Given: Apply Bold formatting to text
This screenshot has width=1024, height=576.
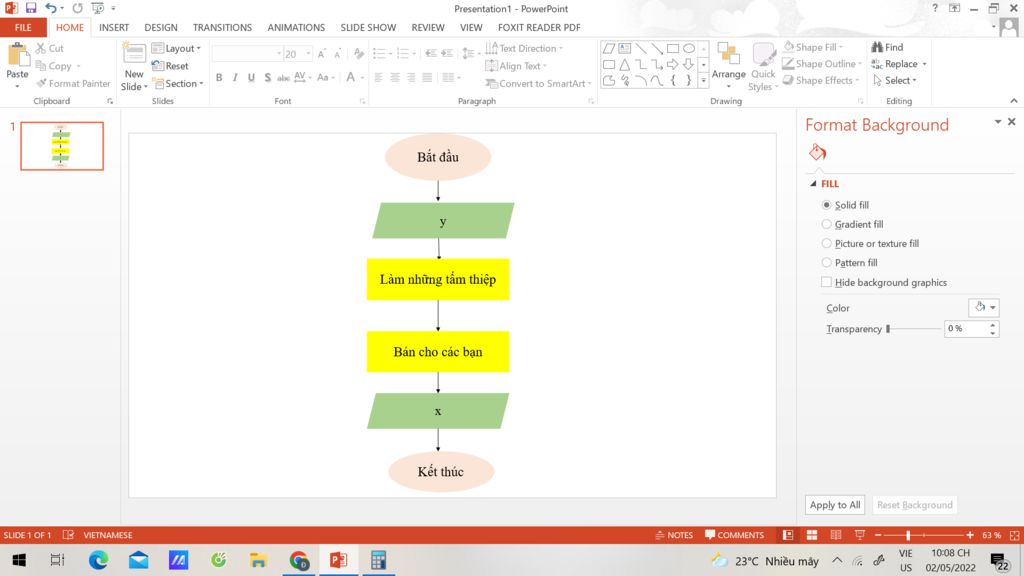Looking at the screenshot, I should coord(219,78).
